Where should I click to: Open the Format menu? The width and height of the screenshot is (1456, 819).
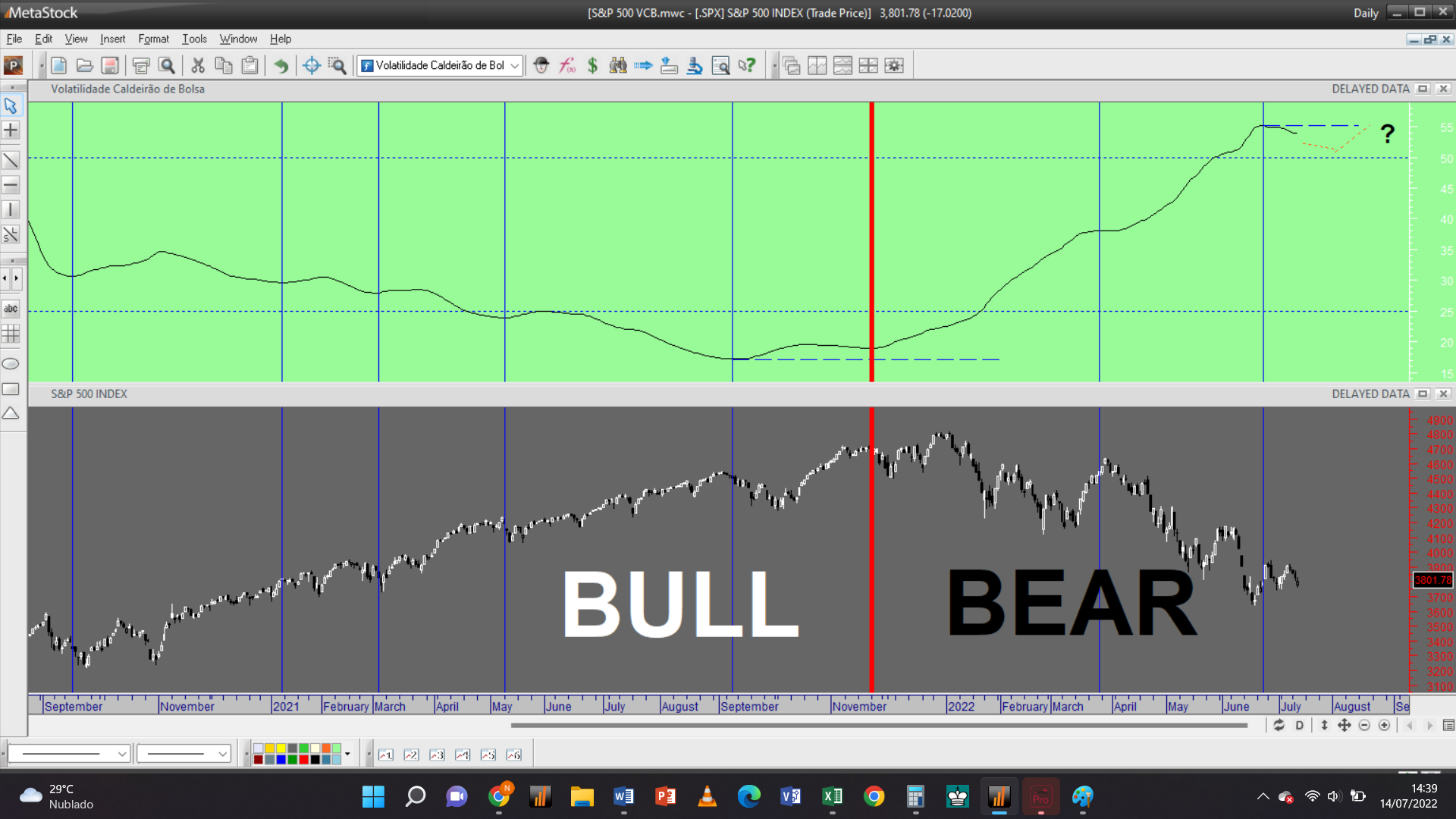(x=153, y=39)
